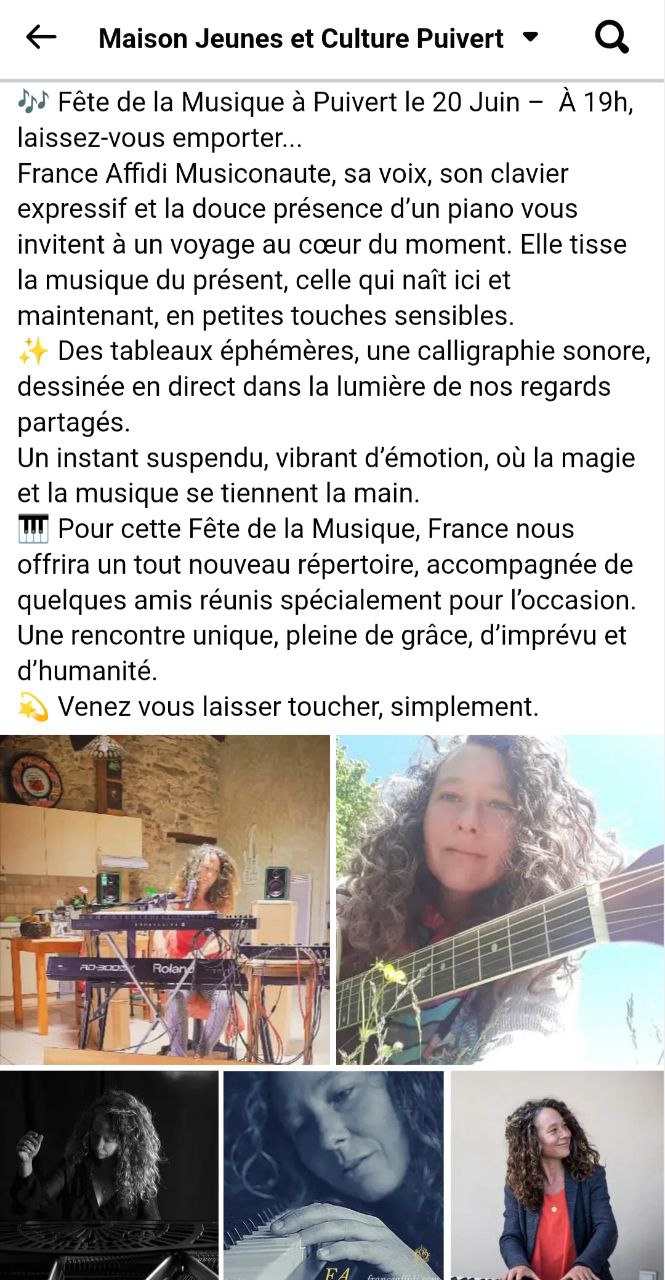Open search with the magnifier icon
Viewport: 665px width, 1280px height.
pos(611,38)
